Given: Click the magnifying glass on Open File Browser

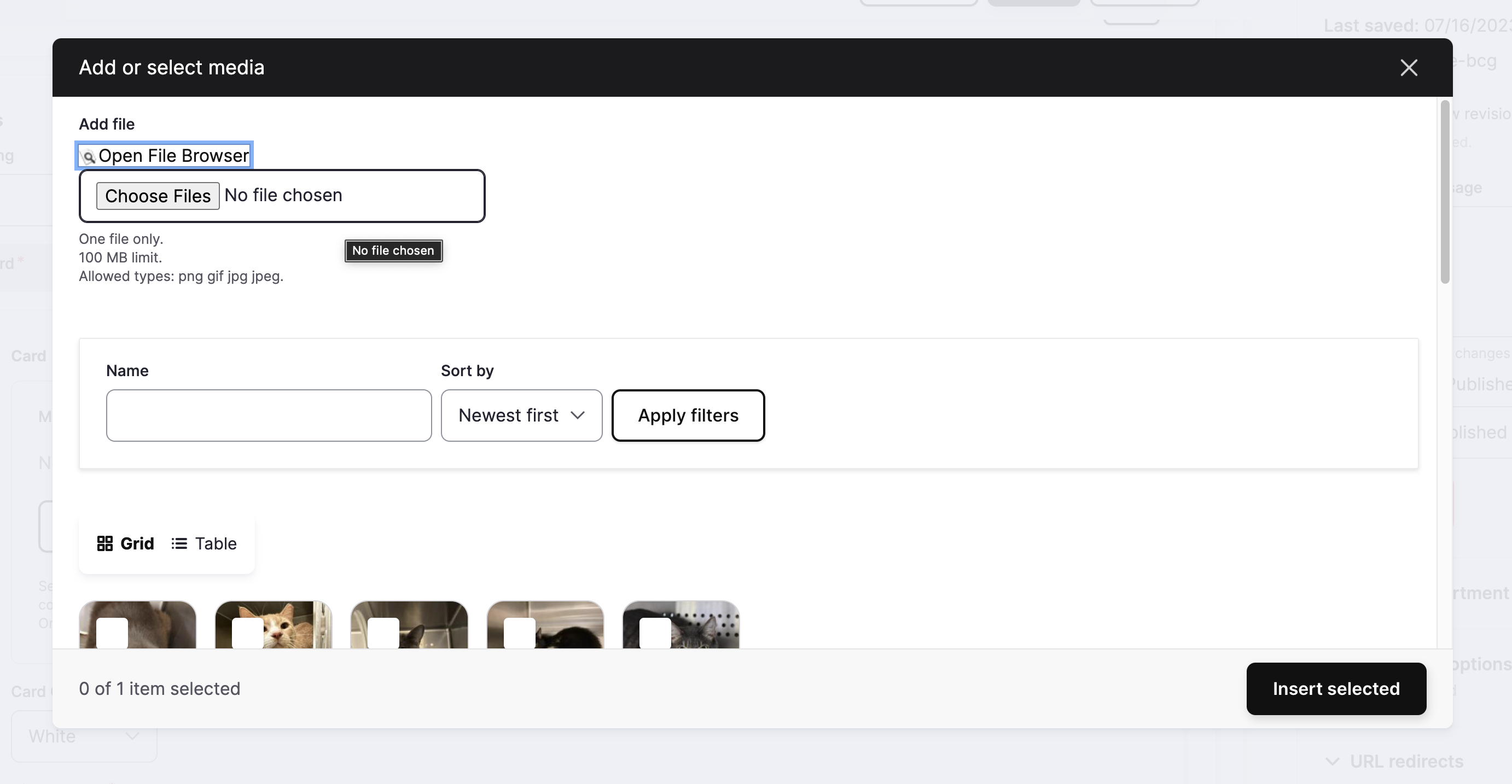Looking at the screenshot, I should [89, 157].
